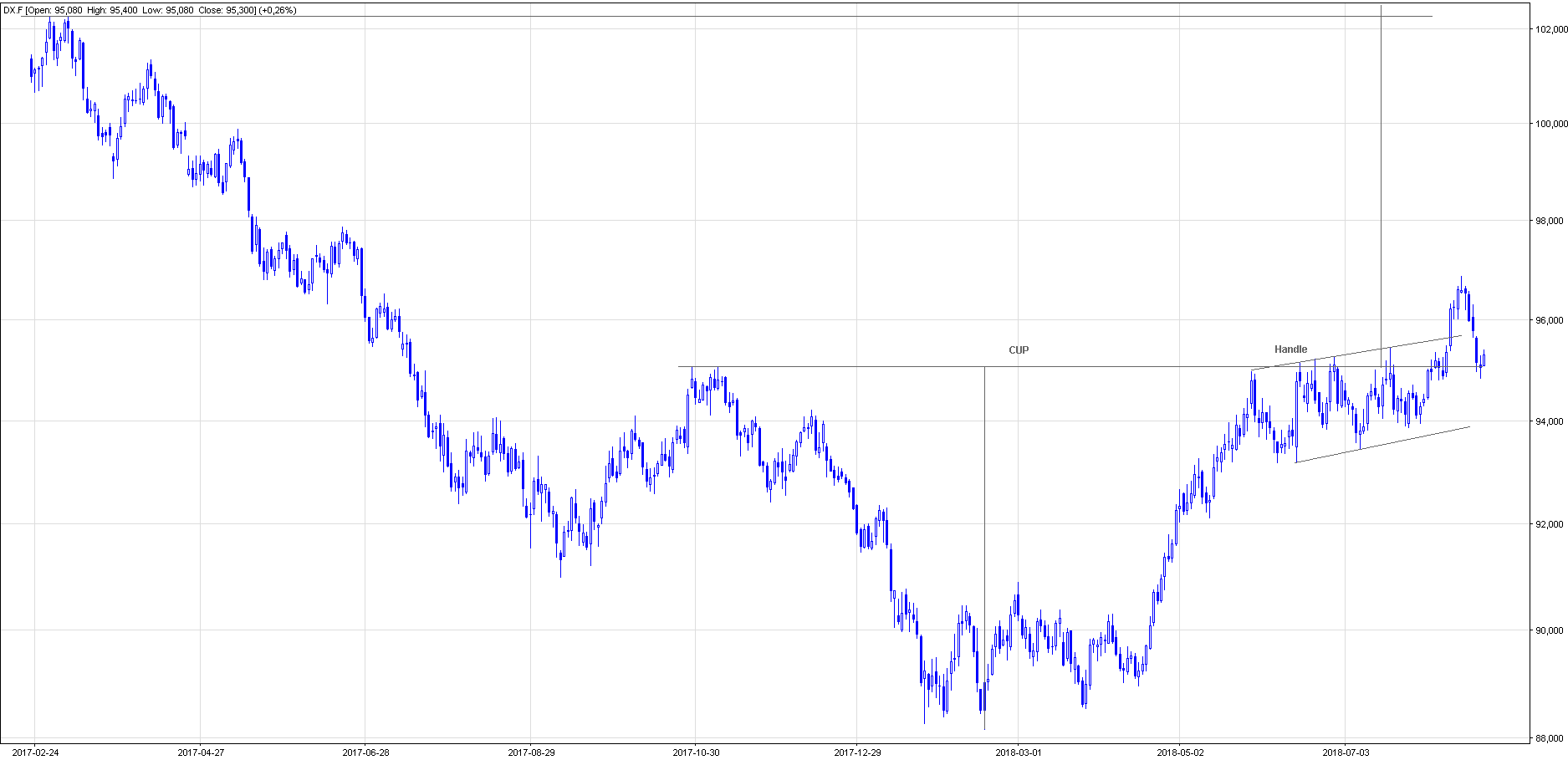Screen dimensions: 1568x760
Task: Click the 88,000 price axis label
Action: pyautogui.click(x=1550, y=738)
